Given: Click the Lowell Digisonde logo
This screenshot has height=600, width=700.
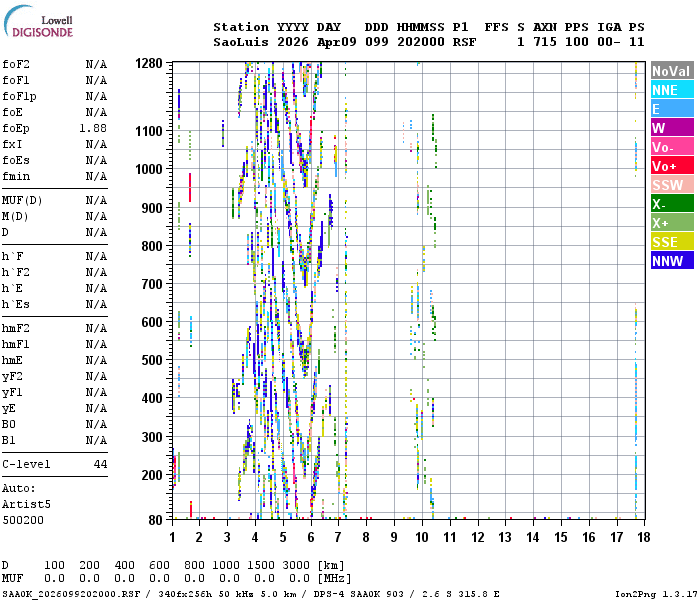Looking at the screenshot, I should 38,21.
